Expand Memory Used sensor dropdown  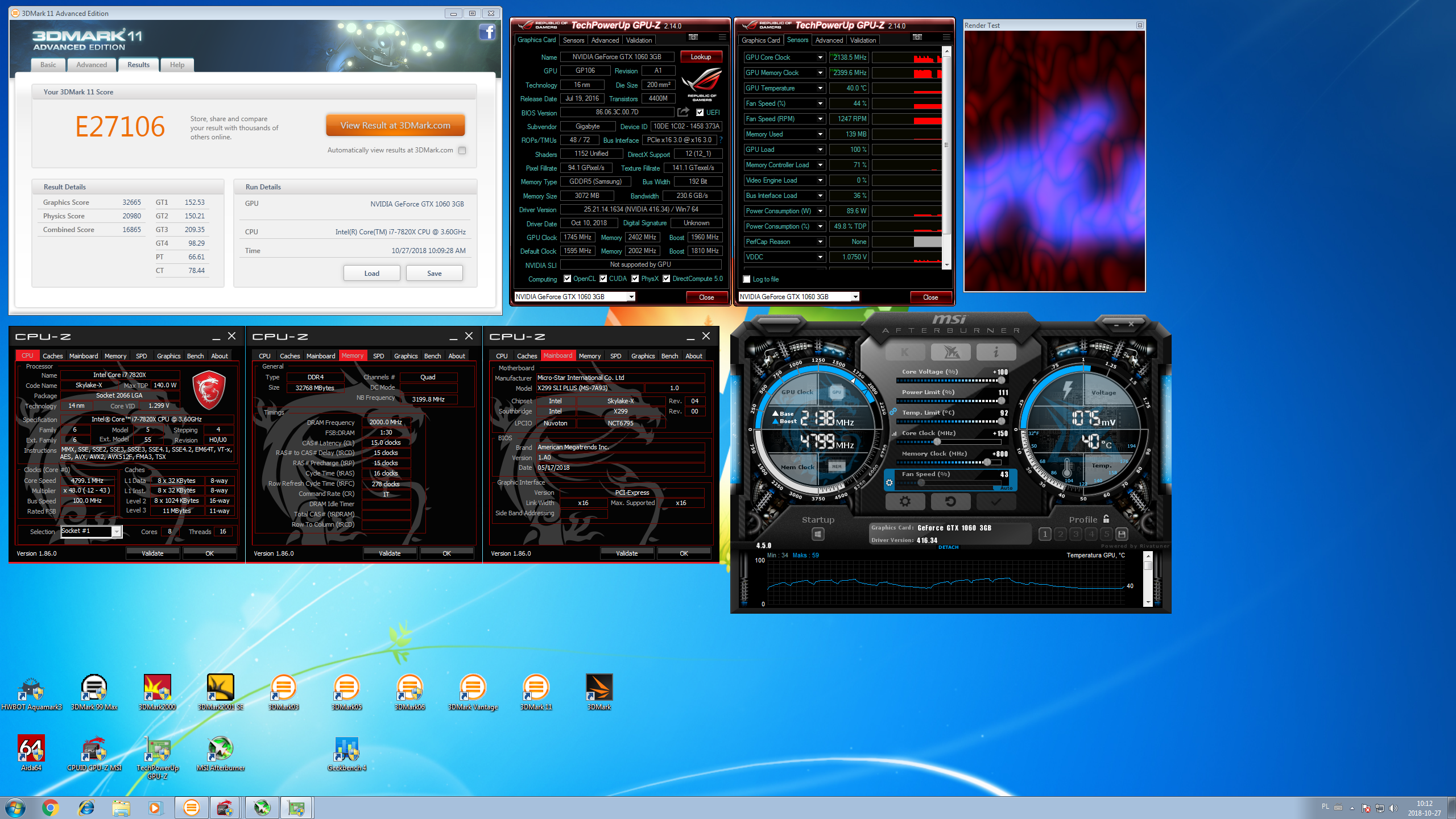click(x=820, y=134)
